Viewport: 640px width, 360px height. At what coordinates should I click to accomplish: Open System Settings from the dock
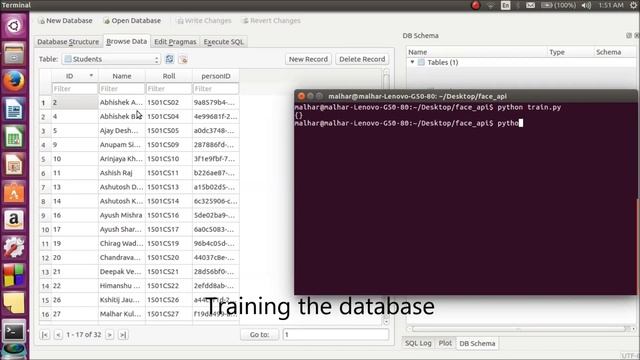pos(14,248)
